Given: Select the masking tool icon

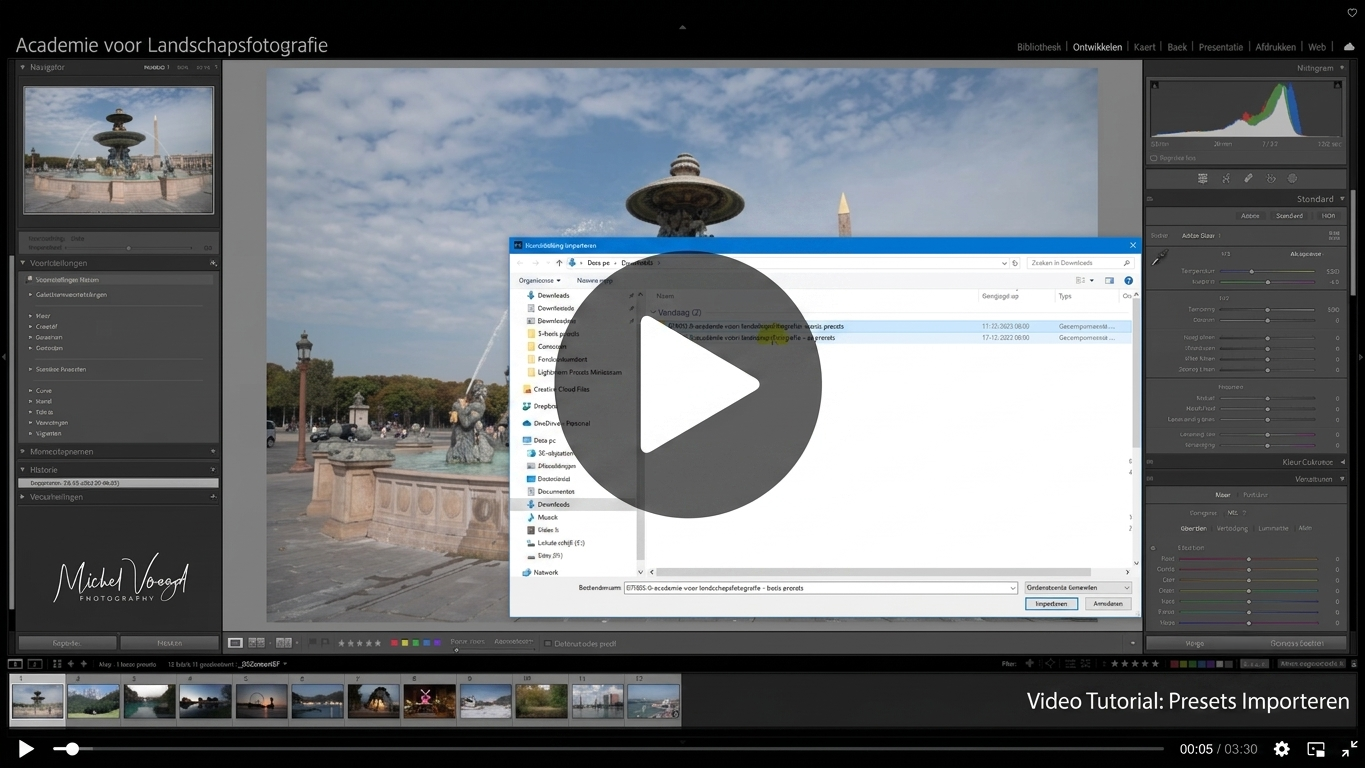Looking at the screenshot, I should tap(1292, 179).
